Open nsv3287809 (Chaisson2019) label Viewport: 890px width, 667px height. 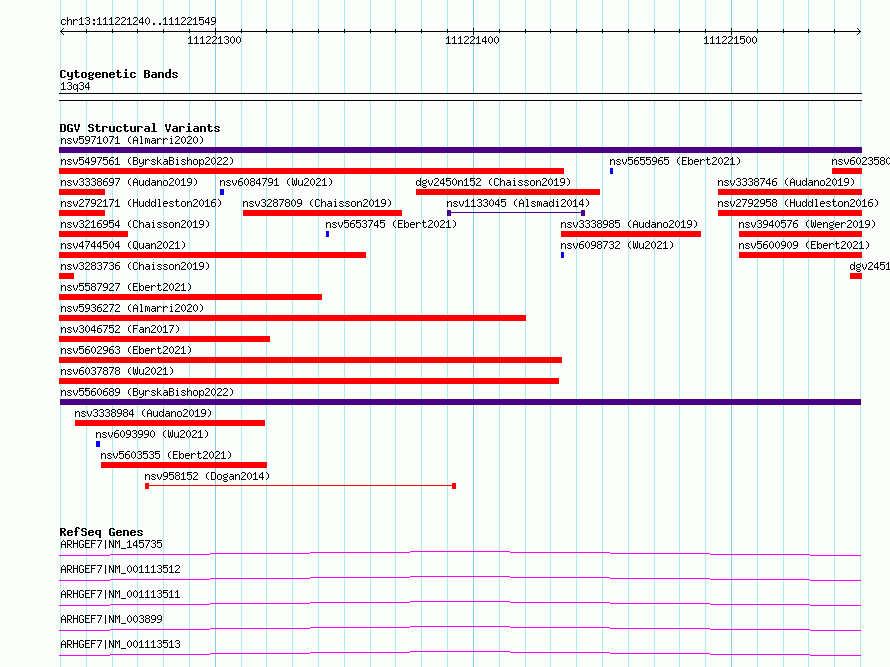317,203
